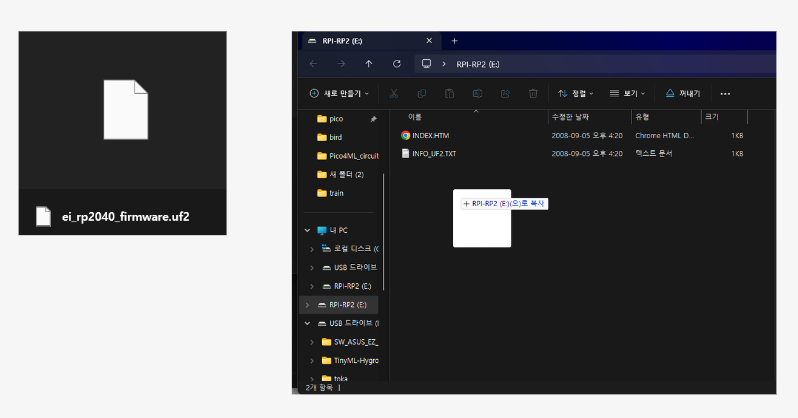Viewport: 798px width, 418px height.
Task: Go up one folder level
Action: click(x=368, y=64)
